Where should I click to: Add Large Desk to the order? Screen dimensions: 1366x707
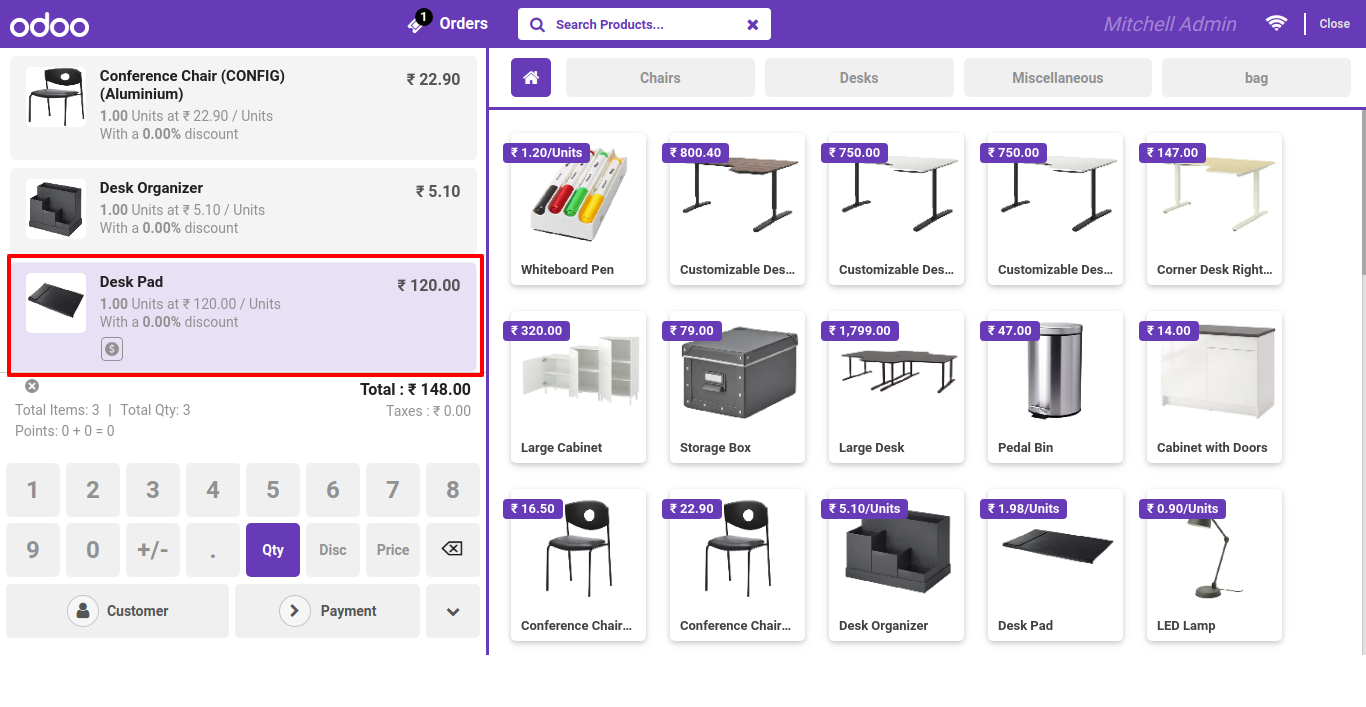pos(896,387)
